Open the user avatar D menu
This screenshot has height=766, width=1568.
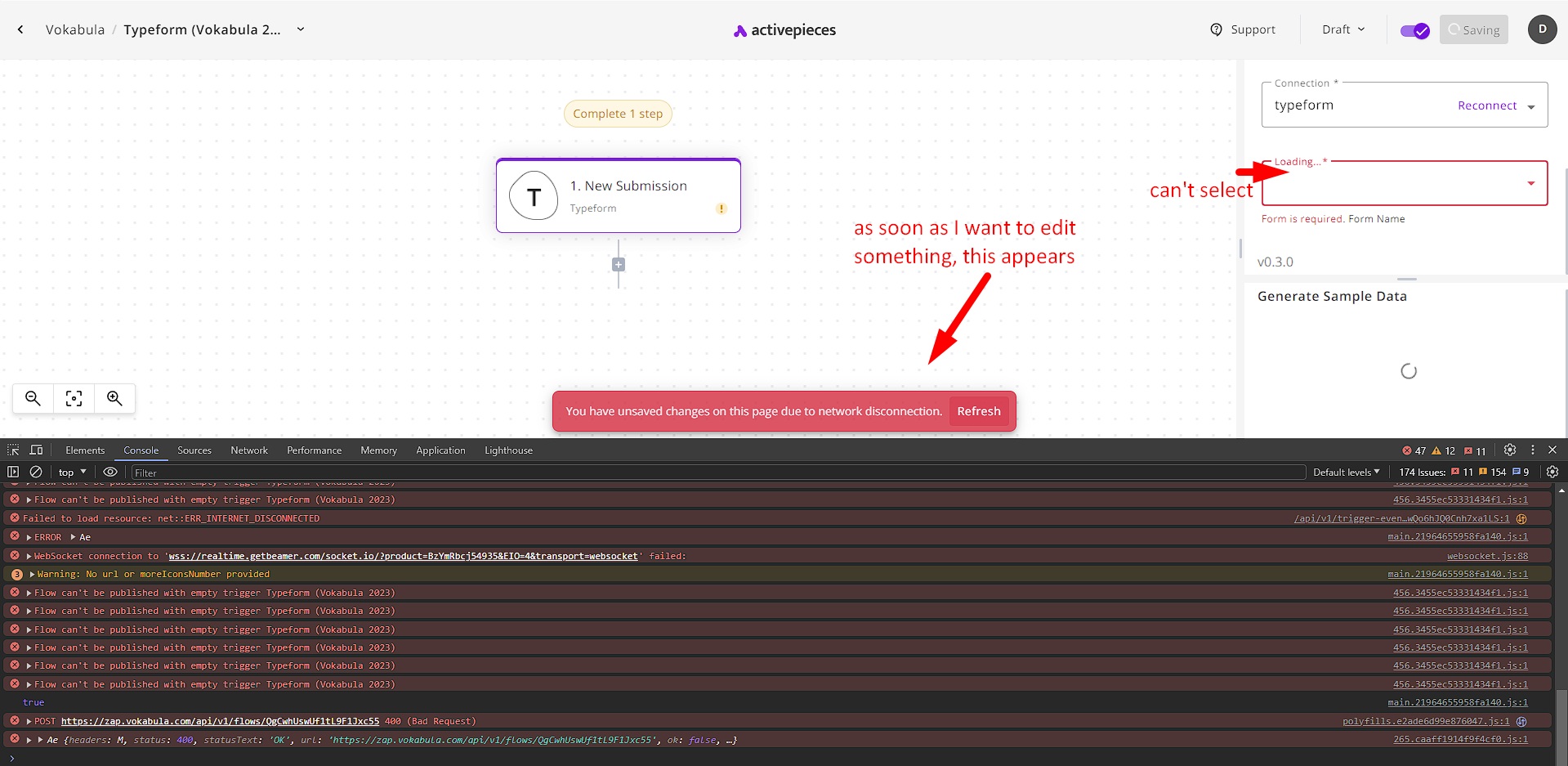1542,29
